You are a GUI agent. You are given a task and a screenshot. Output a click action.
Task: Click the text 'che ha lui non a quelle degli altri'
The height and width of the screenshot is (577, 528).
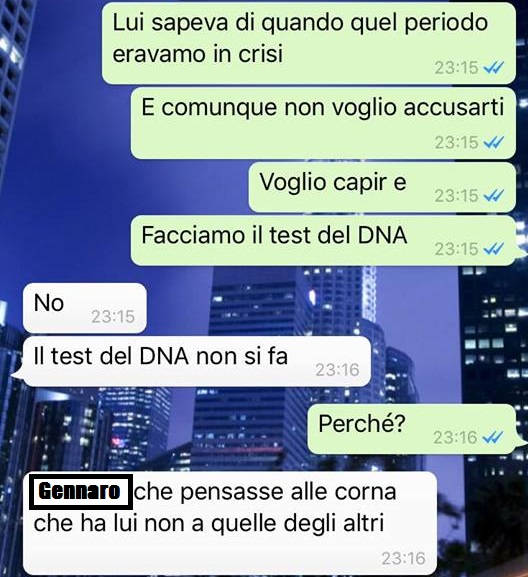(209, 523)
